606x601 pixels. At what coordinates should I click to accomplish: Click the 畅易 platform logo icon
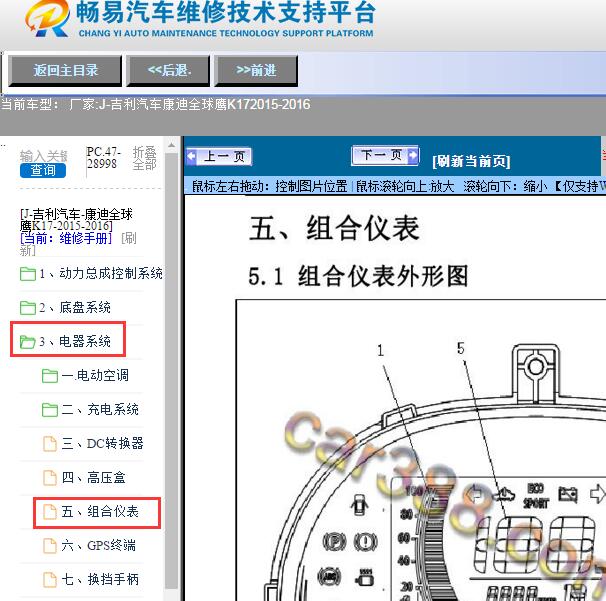tap(47, 19)
